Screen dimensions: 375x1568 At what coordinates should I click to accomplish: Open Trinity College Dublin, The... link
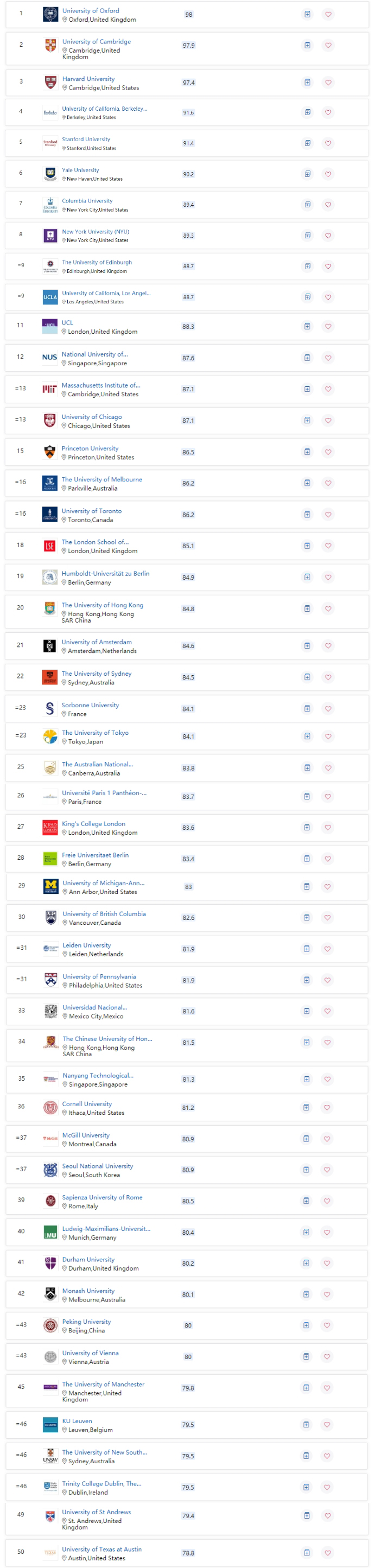[x=101, y=1484]
